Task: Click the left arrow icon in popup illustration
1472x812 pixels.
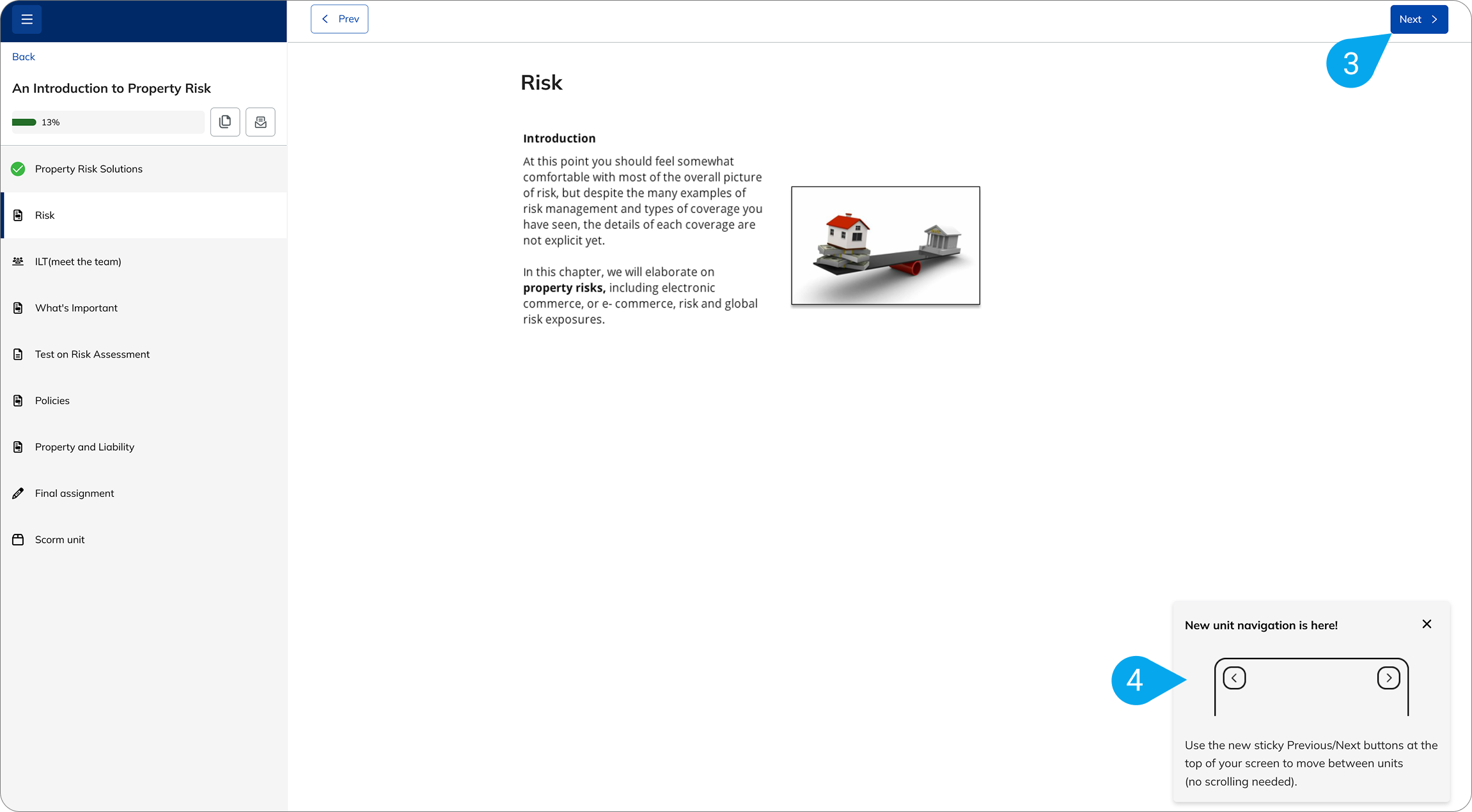Action: (x=1234, y=678)
